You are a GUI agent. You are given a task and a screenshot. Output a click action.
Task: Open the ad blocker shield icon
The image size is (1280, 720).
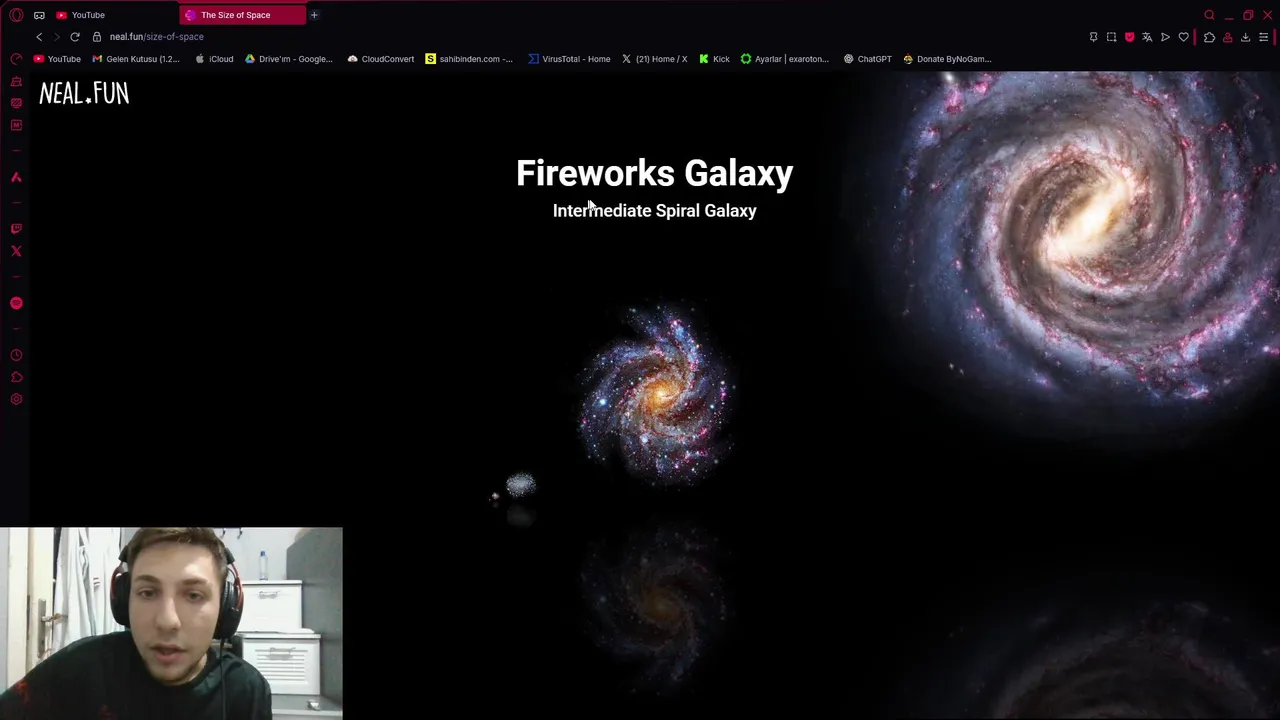(x=1129, y=37)
